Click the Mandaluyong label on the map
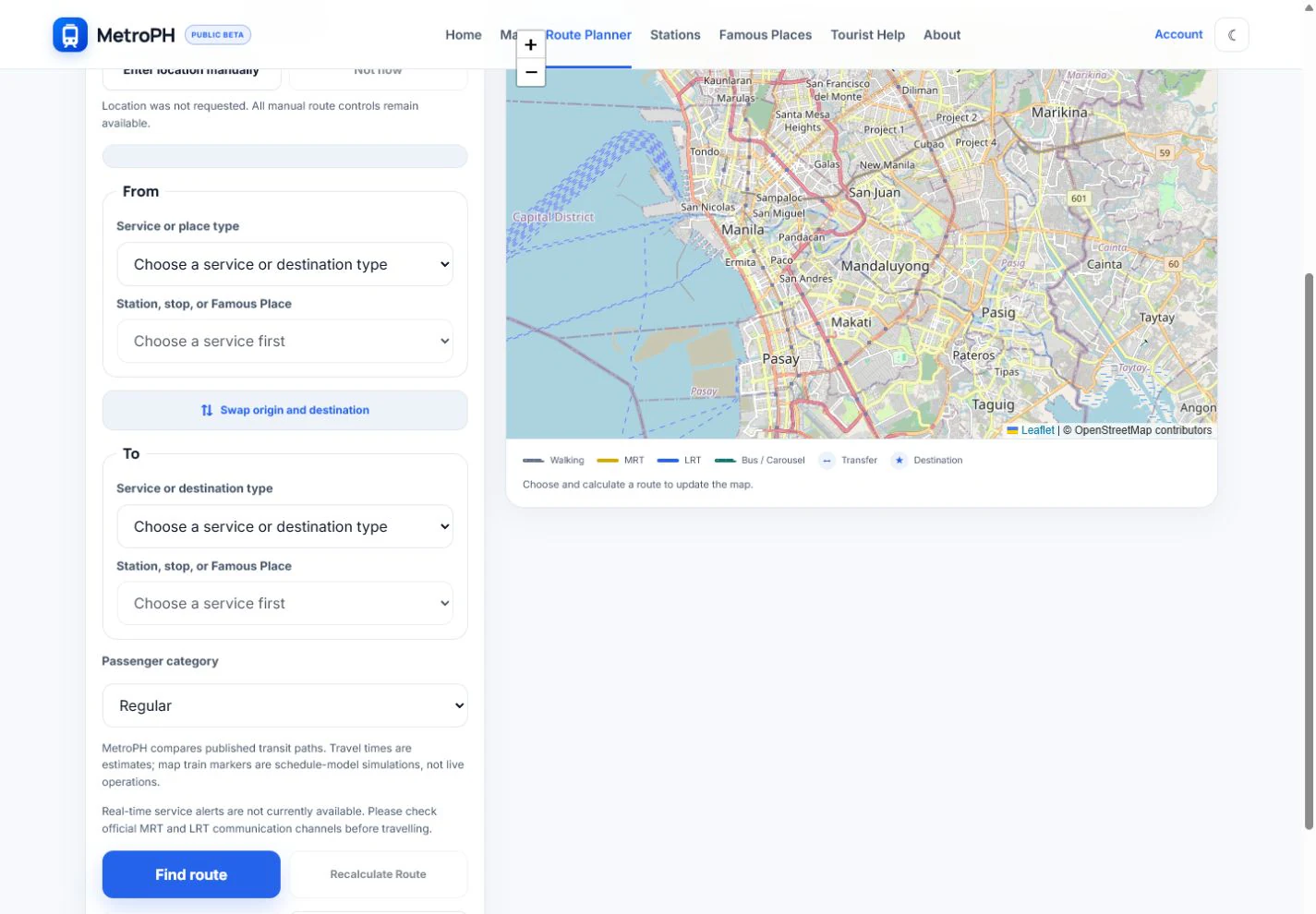 (885, 266)
